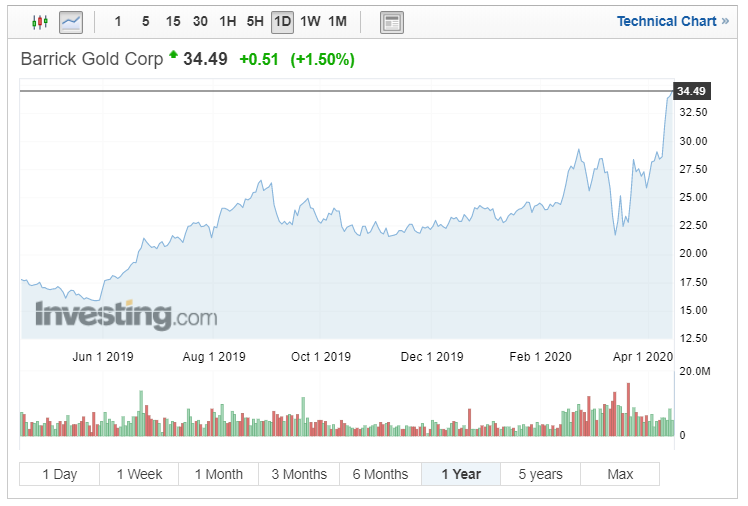Show the 1 Week range

coord(139,474)
